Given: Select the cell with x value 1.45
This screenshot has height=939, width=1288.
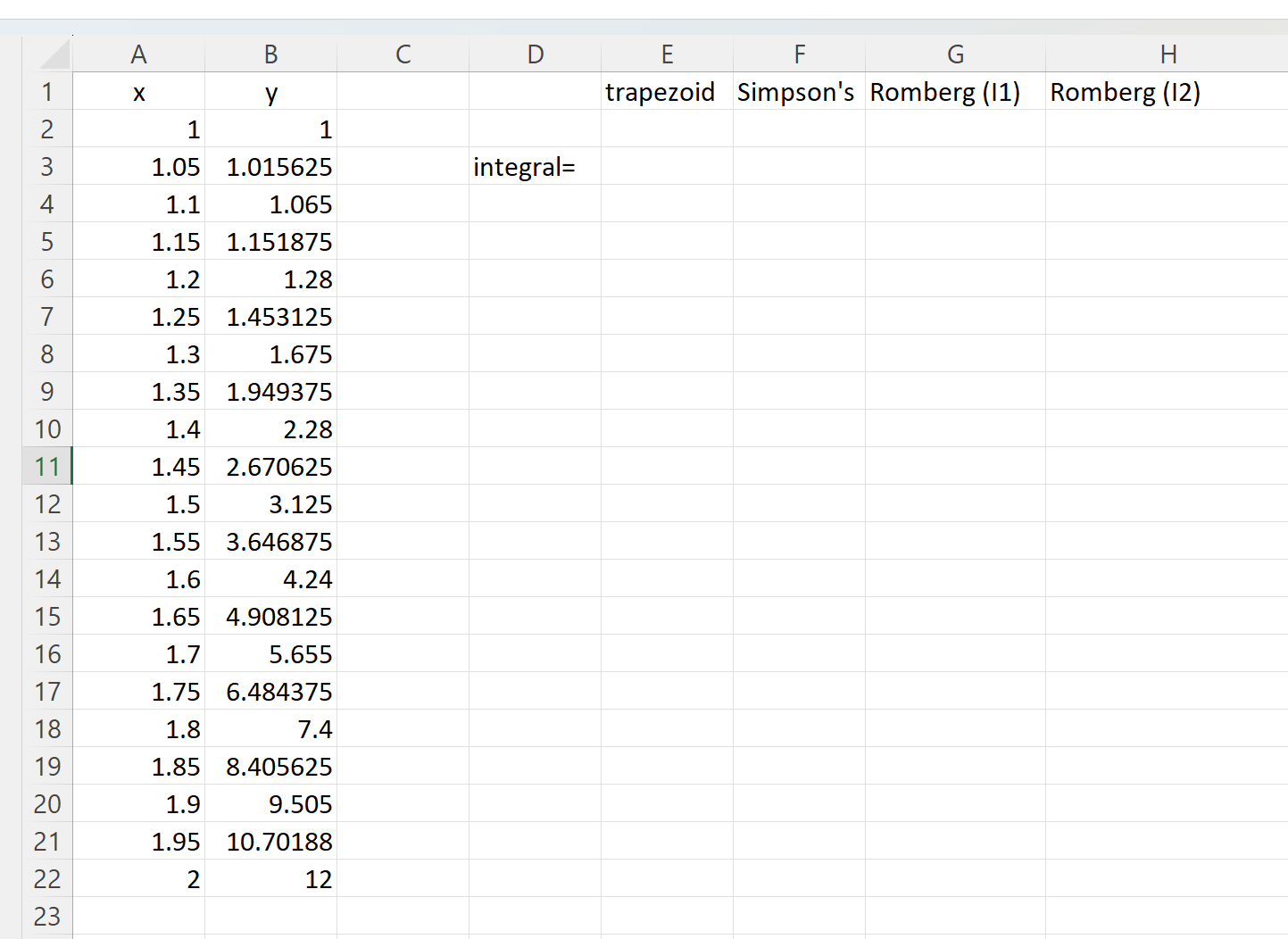Looking at the screenshot, I should pyautogui.click(x=139, y=466).
